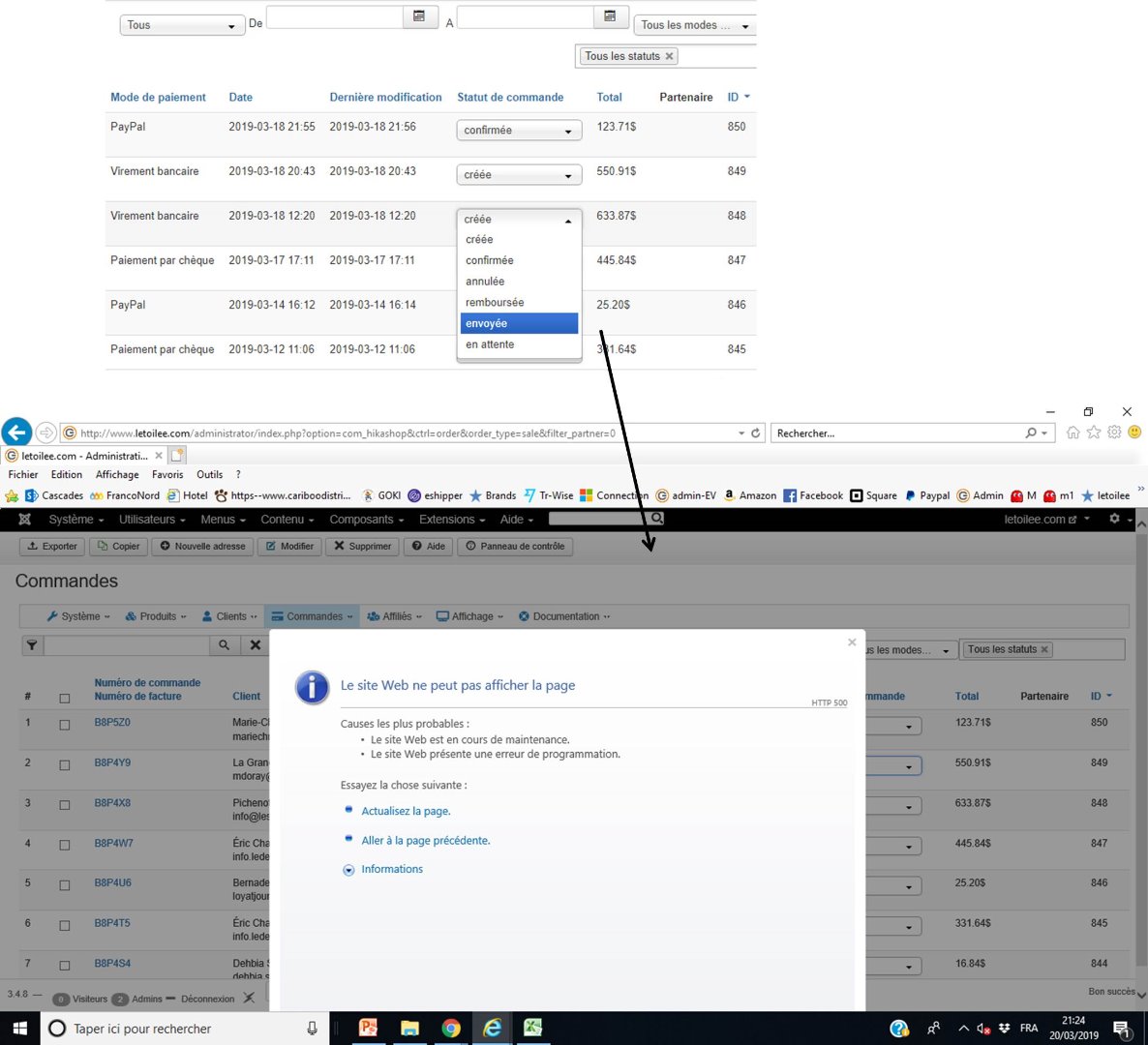Refresh the page using the address bar reload icon
The height and width of the screenshot is (1045, 1148).
[756, 433]
